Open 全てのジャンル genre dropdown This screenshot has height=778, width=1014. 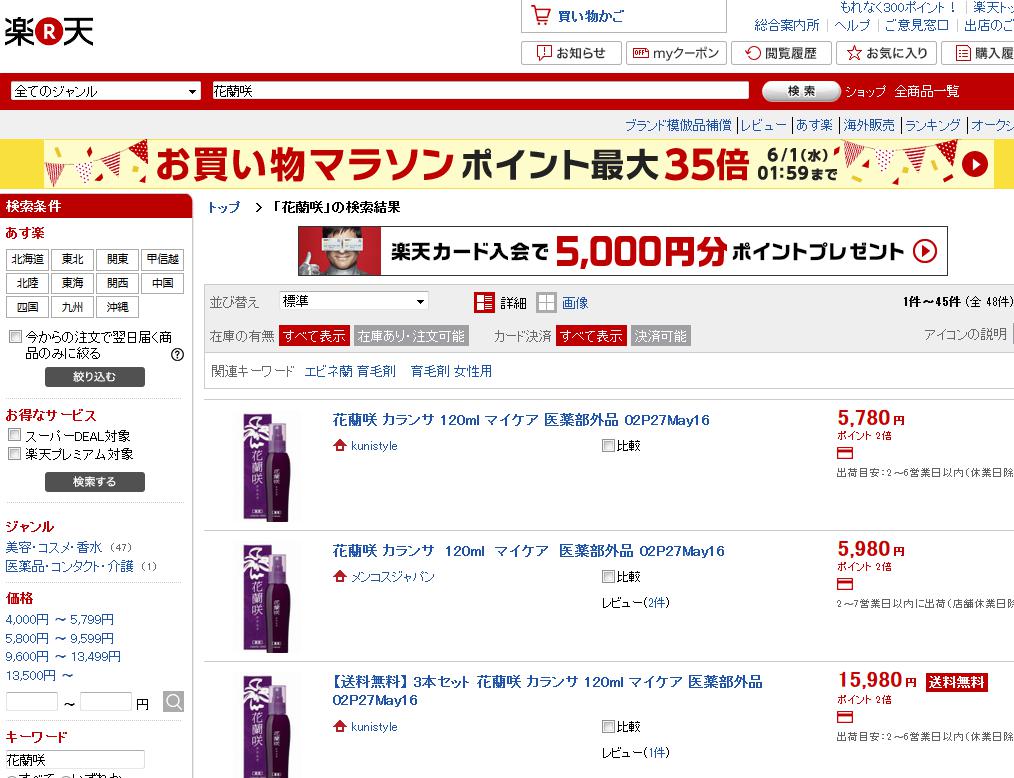(105, 91)
